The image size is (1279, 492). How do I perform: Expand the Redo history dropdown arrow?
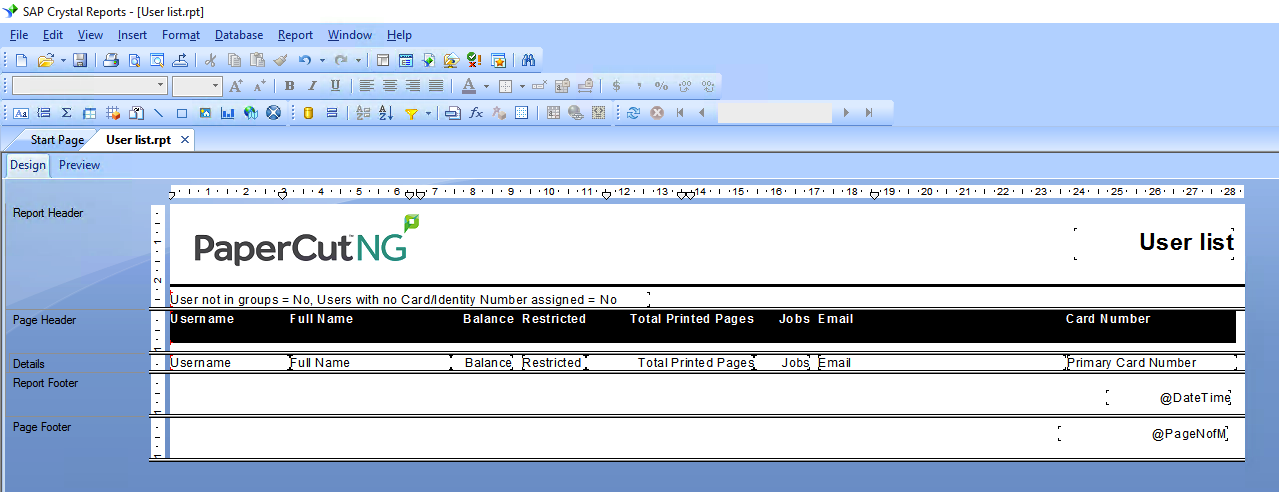[x=358, y=60]
